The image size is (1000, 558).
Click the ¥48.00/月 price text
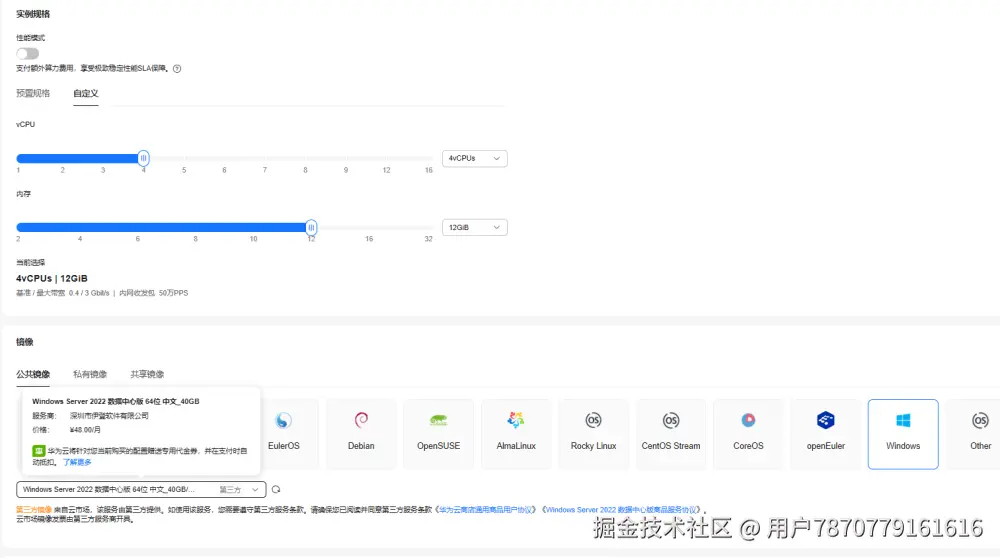click(85, 430)
